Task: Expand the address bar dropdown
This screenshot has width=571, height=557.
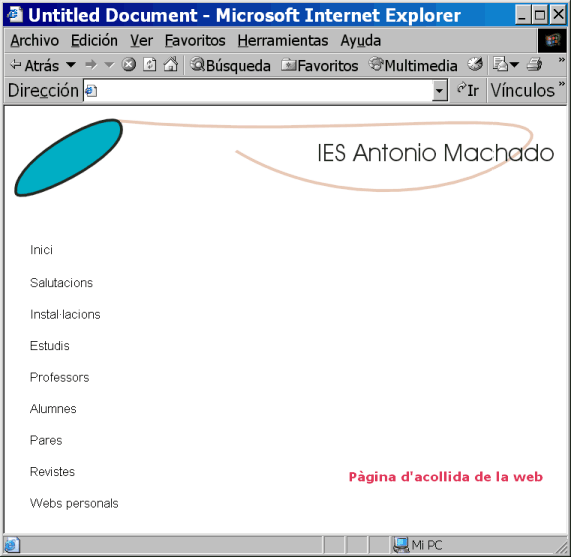Action: point(440,90)
